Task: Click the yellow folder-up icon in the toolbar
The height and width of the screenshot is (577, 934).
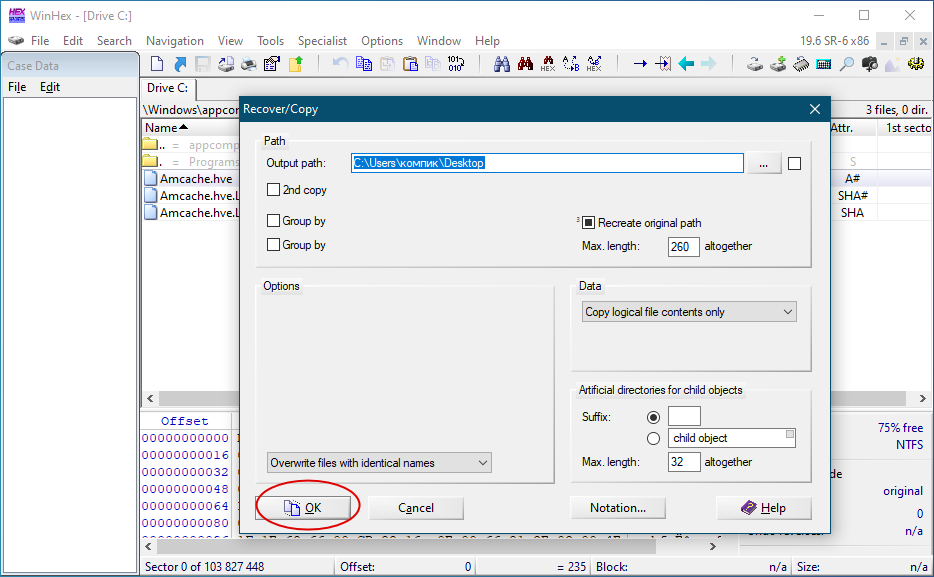Action: pos(295,64)
